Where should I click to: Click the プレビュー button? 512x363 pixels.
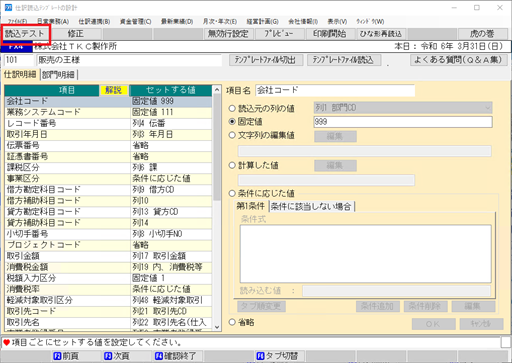pyautogui.click(x=279, y=34)
